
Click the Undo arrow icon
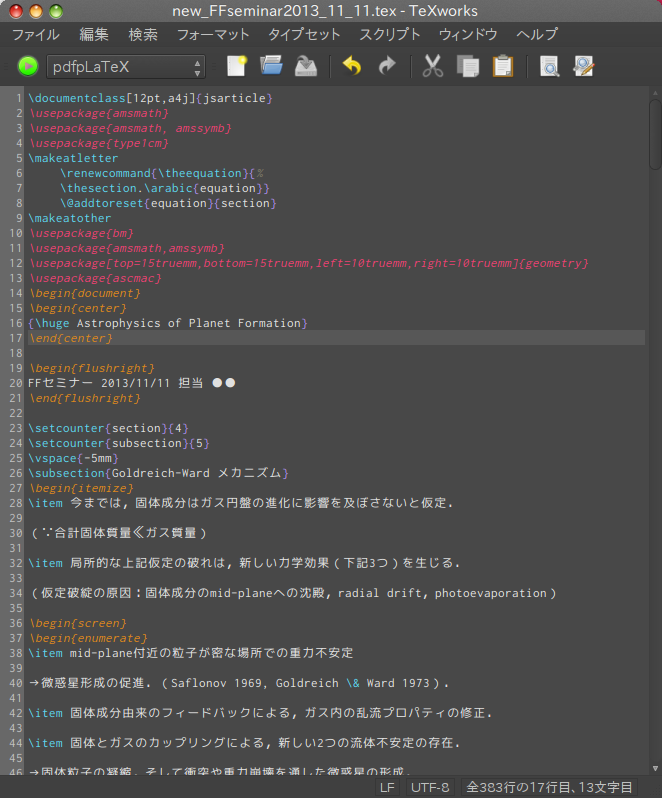[x=352, y=66]
